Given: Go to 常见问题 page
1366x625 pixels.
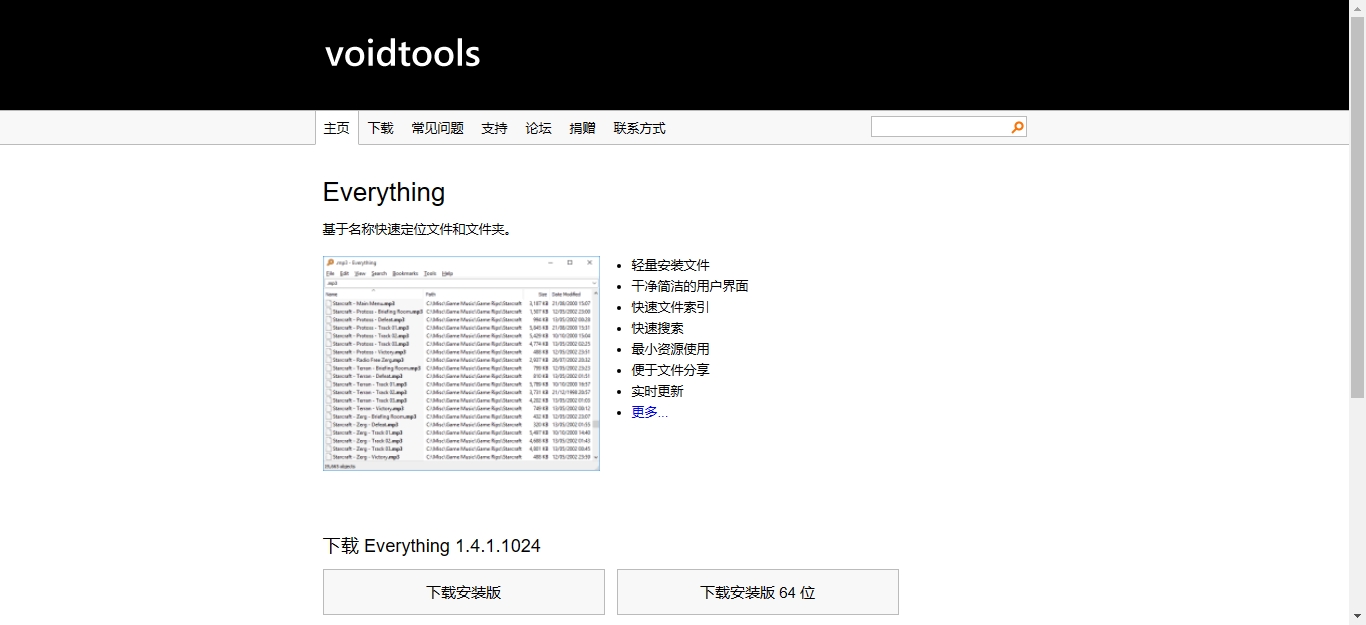Looking at the screenshot, I should [x=438, y=128].
